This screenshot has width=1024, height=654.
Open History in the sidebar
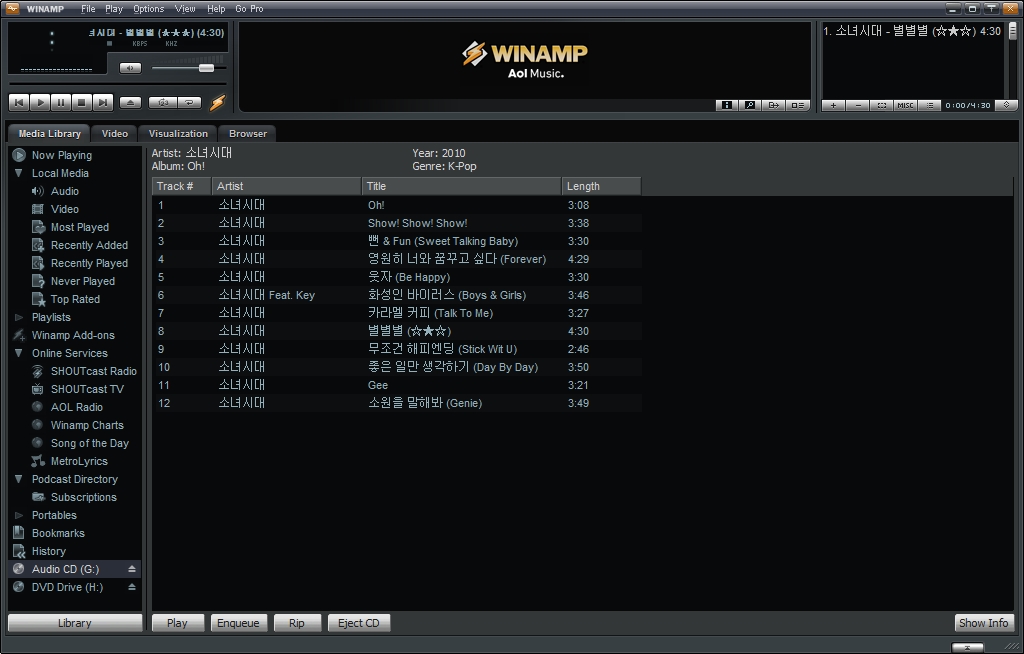pyautogui.click(x=49, y=551)
